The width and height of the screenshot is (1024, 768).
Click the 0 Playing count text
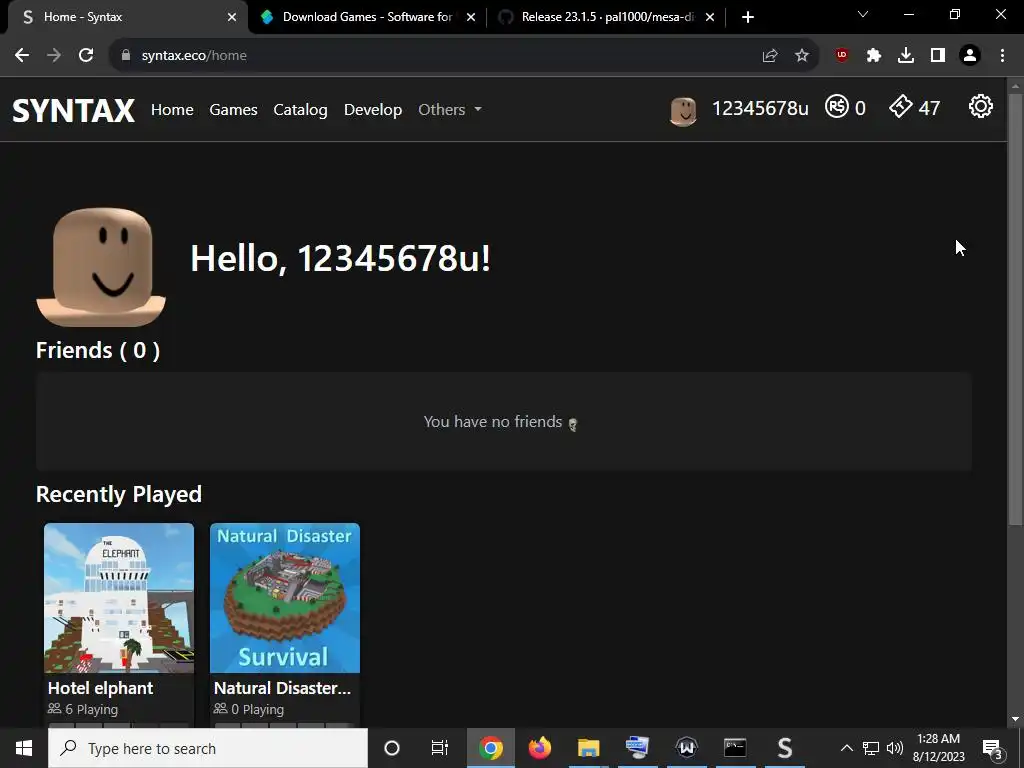coord(258,709)
